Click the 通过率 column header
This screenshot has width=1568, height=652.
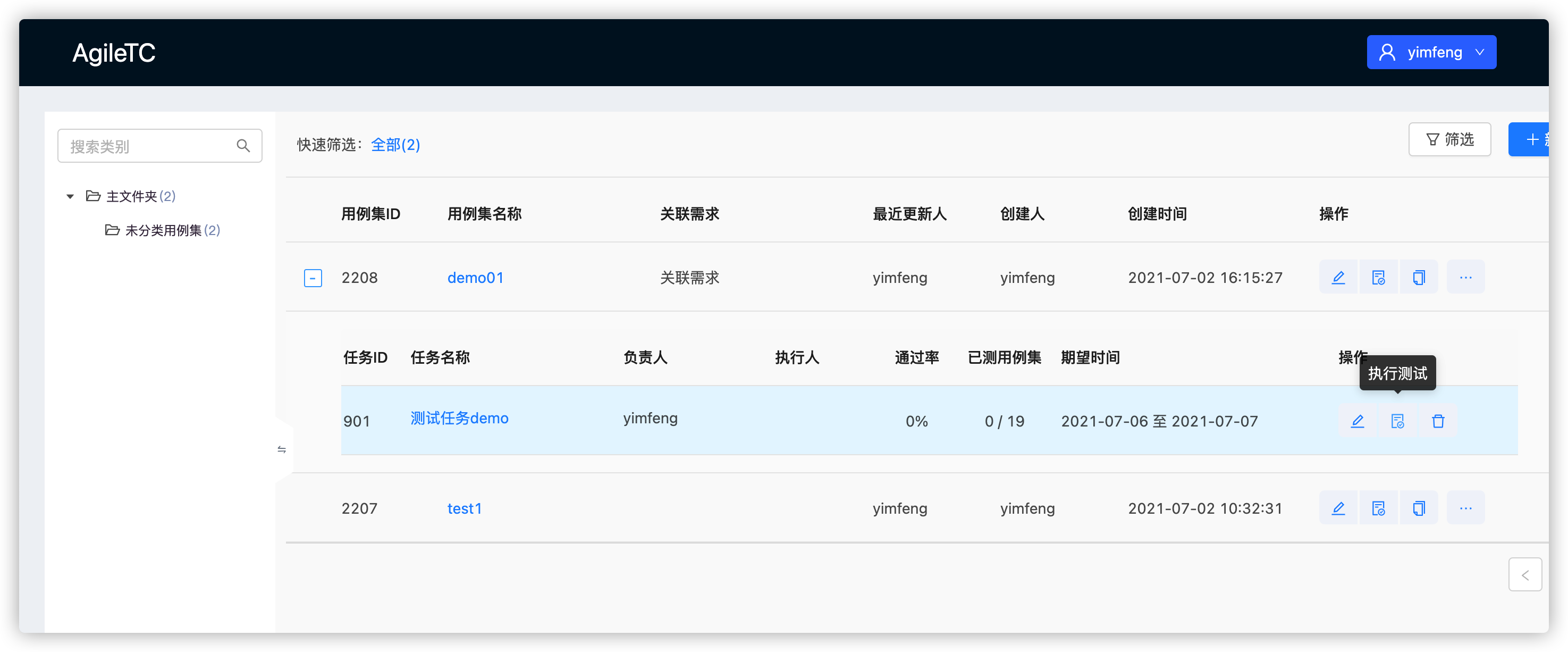tap(917, 358)
